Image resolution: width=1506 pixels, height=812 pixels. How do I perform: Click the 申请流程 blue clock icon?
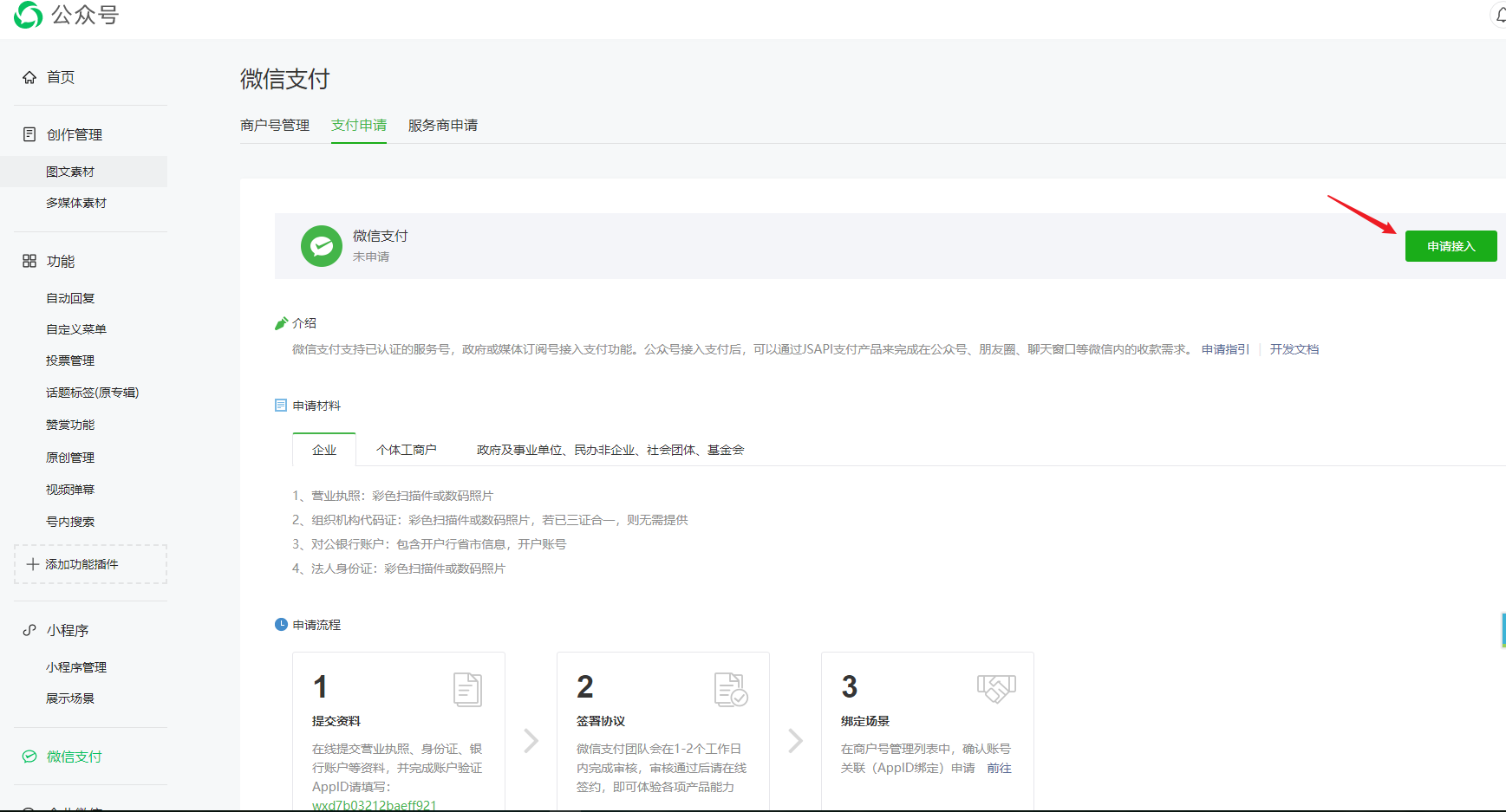(x=281, y=625)
